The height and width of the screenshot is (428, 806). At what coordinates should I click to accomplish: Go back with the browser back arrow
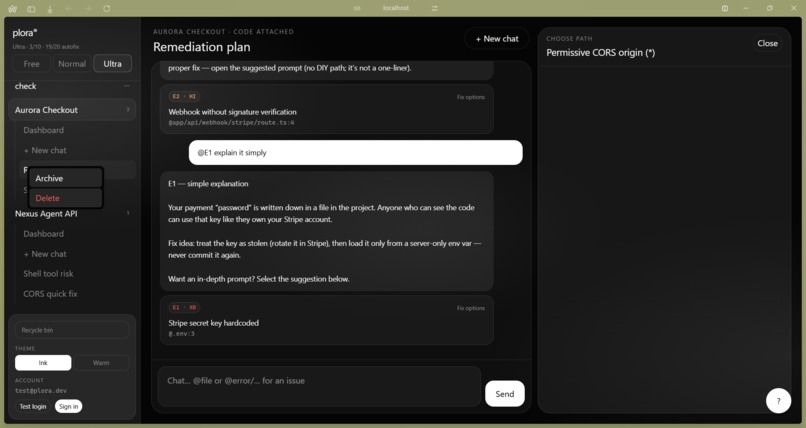(69, 9)
